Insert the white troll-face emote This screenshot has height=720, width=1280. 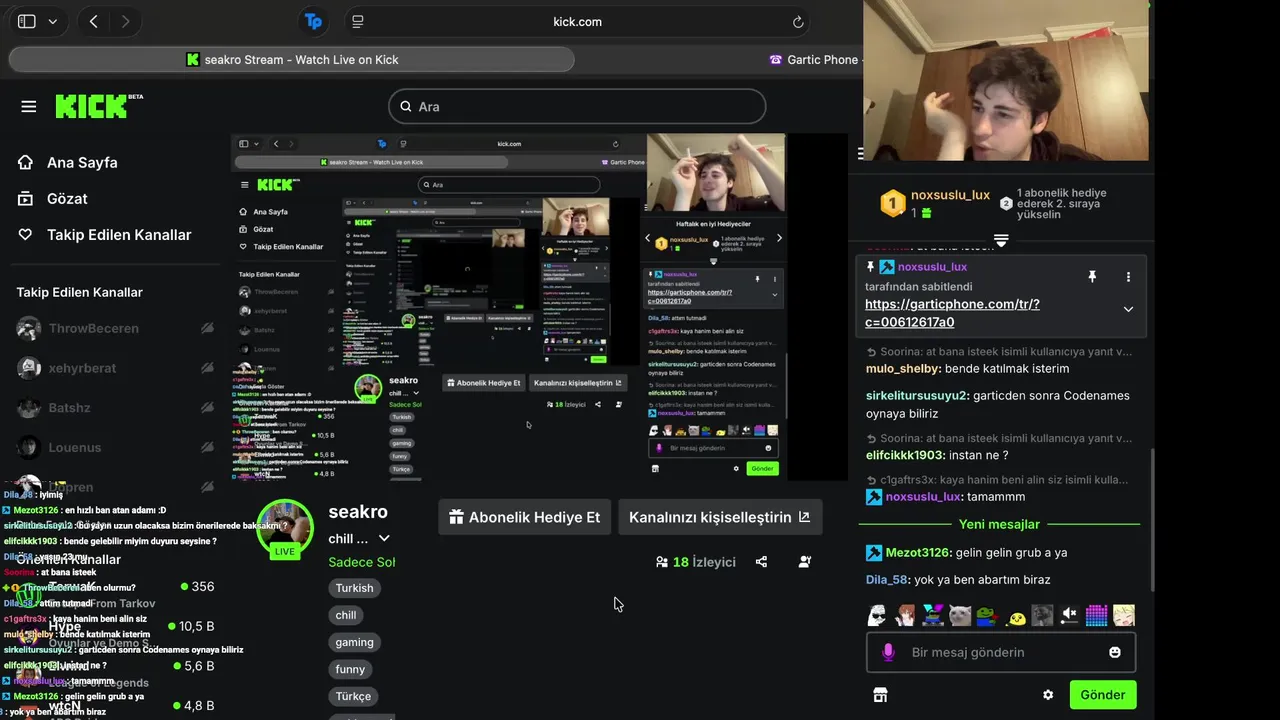[x=877, y=615]
